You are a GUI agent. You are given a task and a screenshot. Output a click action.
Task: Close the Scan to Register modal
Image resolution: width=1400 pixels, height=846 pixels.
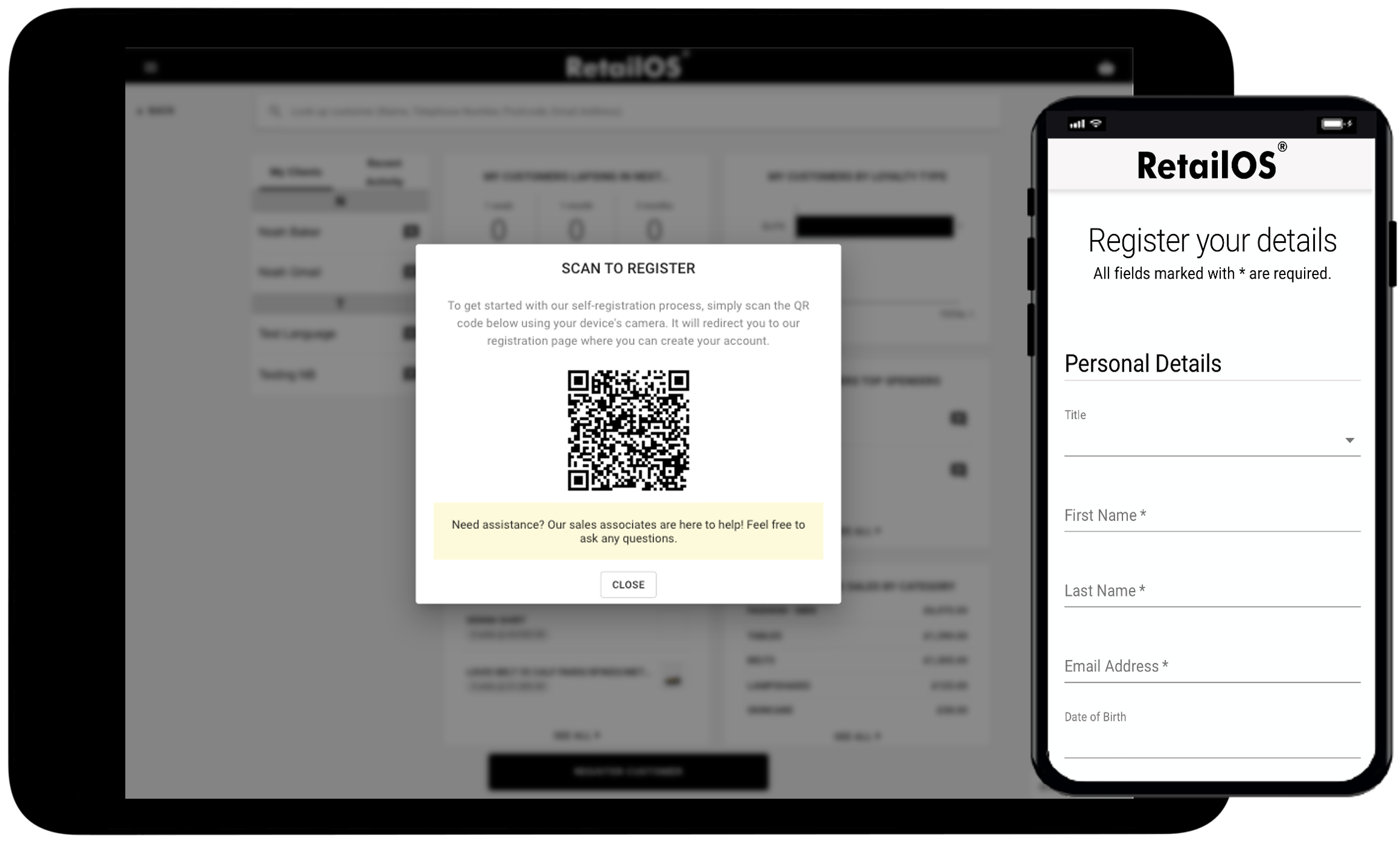pos(627,584)
